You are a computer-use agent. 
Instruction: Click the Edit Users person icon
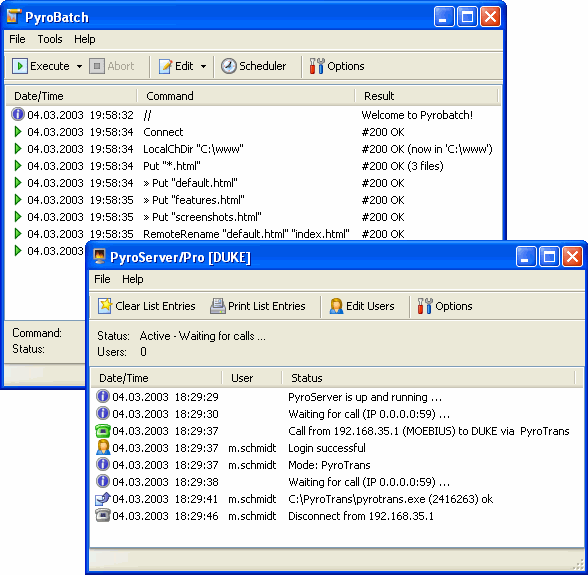pos(336,306)
